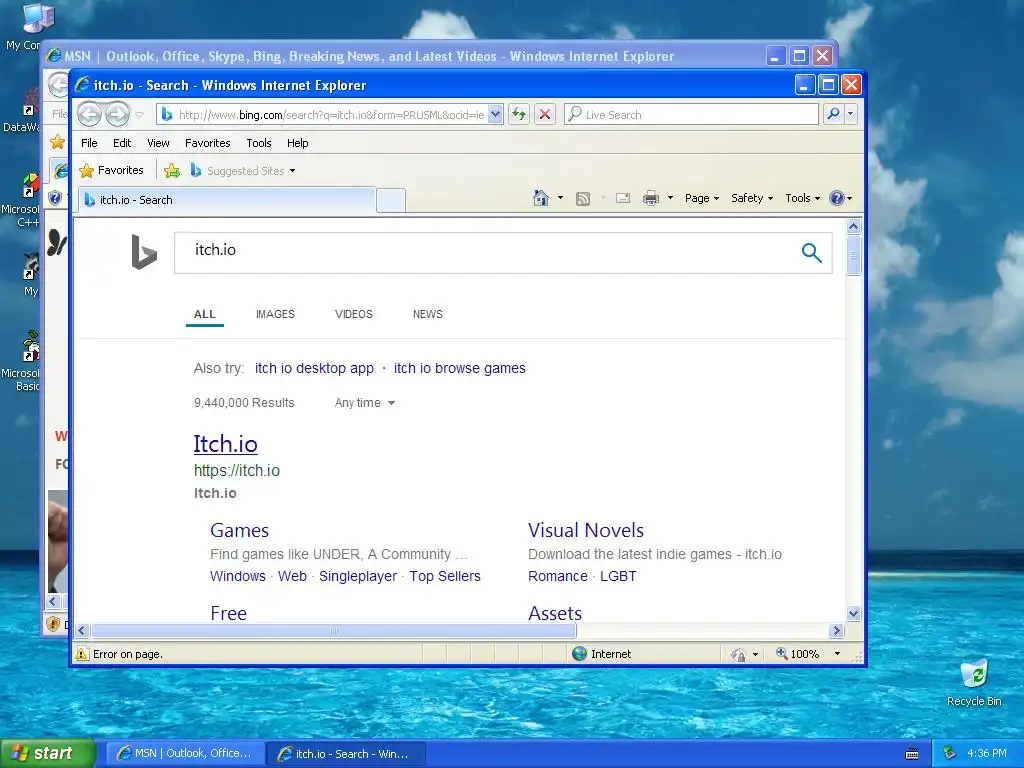Open the Tools menu in menu bar

[259, 143]
